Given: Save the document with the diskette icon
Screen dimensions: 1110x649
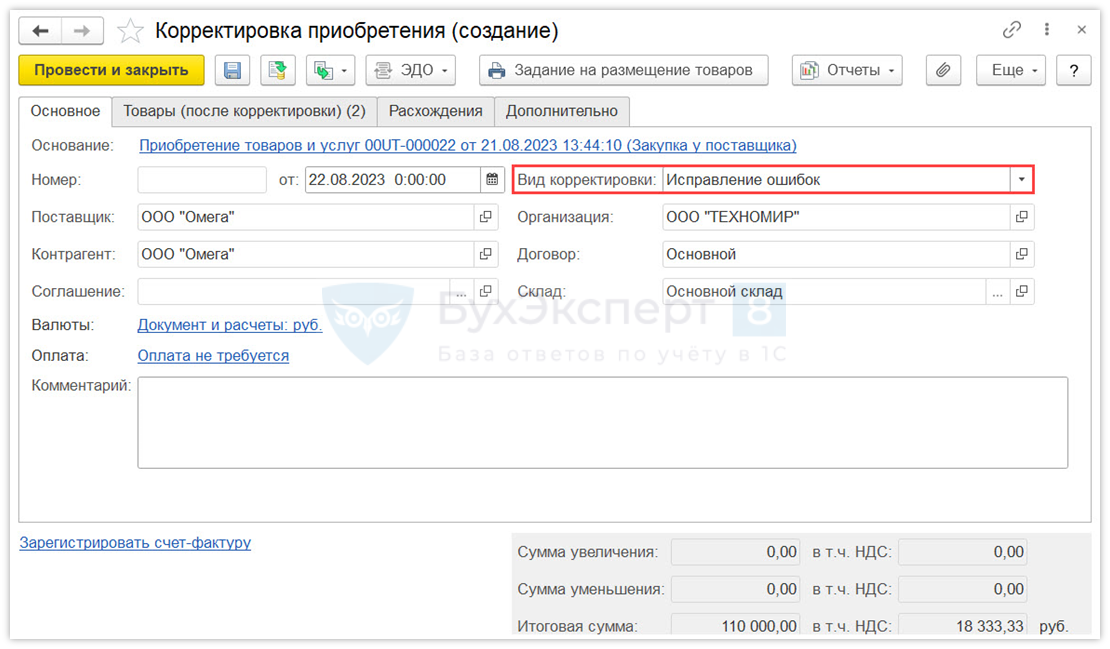Looking at the screenshot, I should point(232,70).
